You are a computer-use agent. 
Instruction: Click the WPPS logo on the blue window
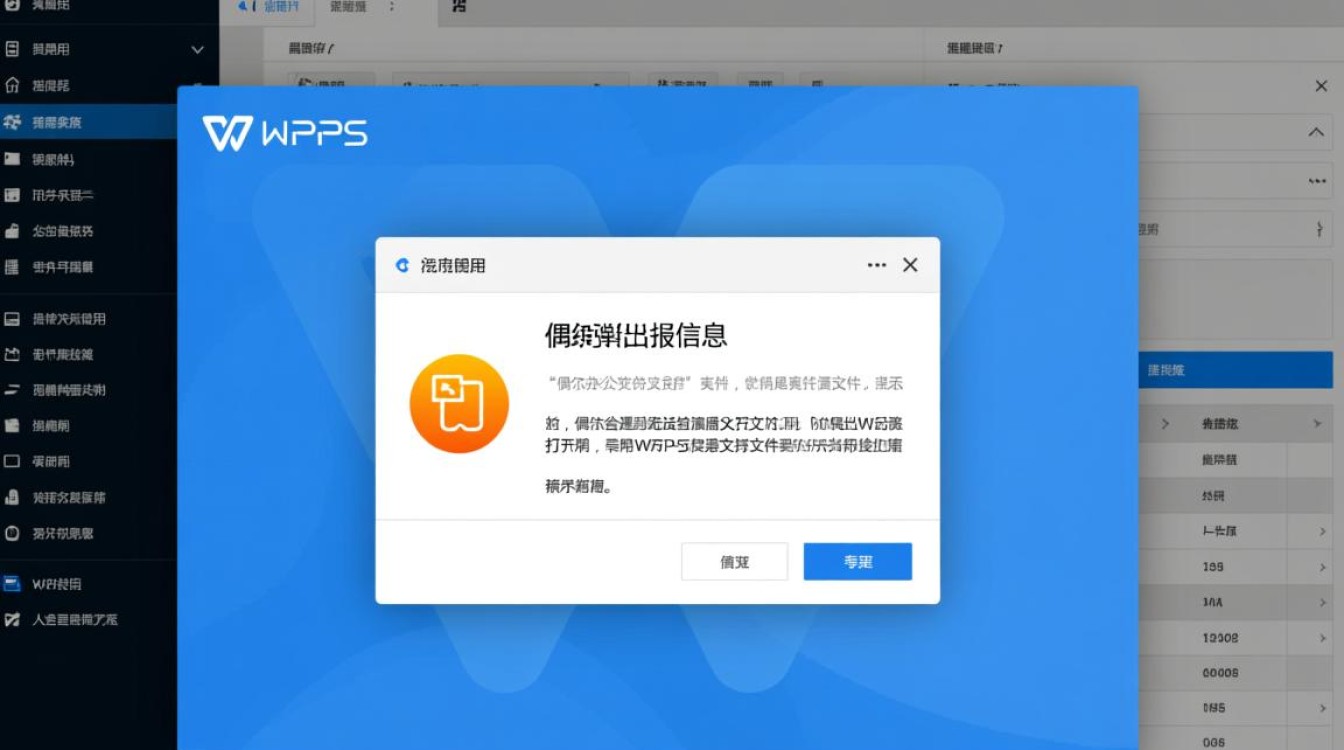[285, 133]
